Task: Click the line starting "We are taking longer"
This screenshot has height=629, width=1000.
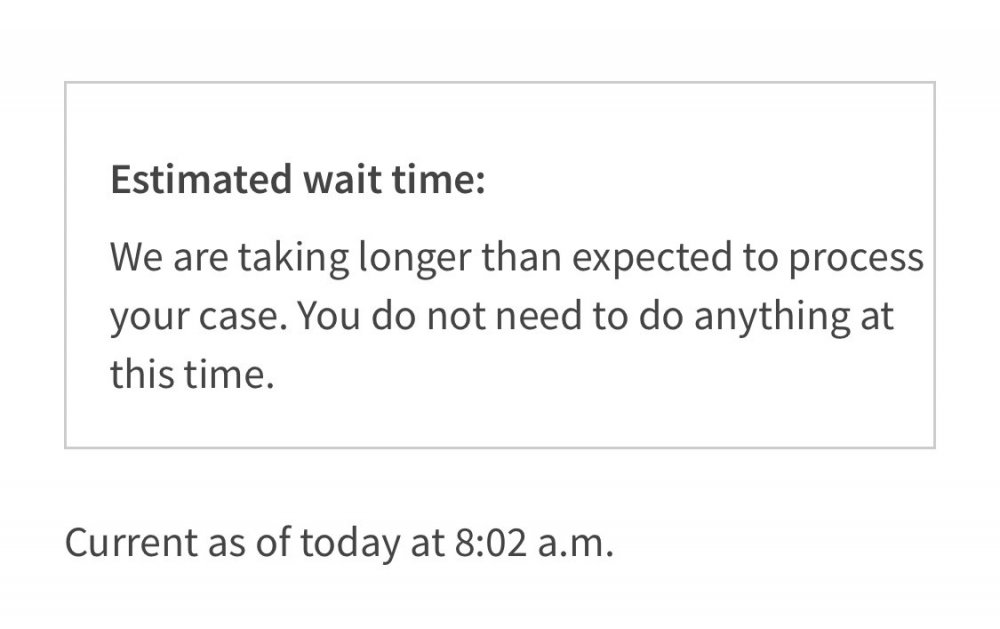Action: tap(517, 258)
